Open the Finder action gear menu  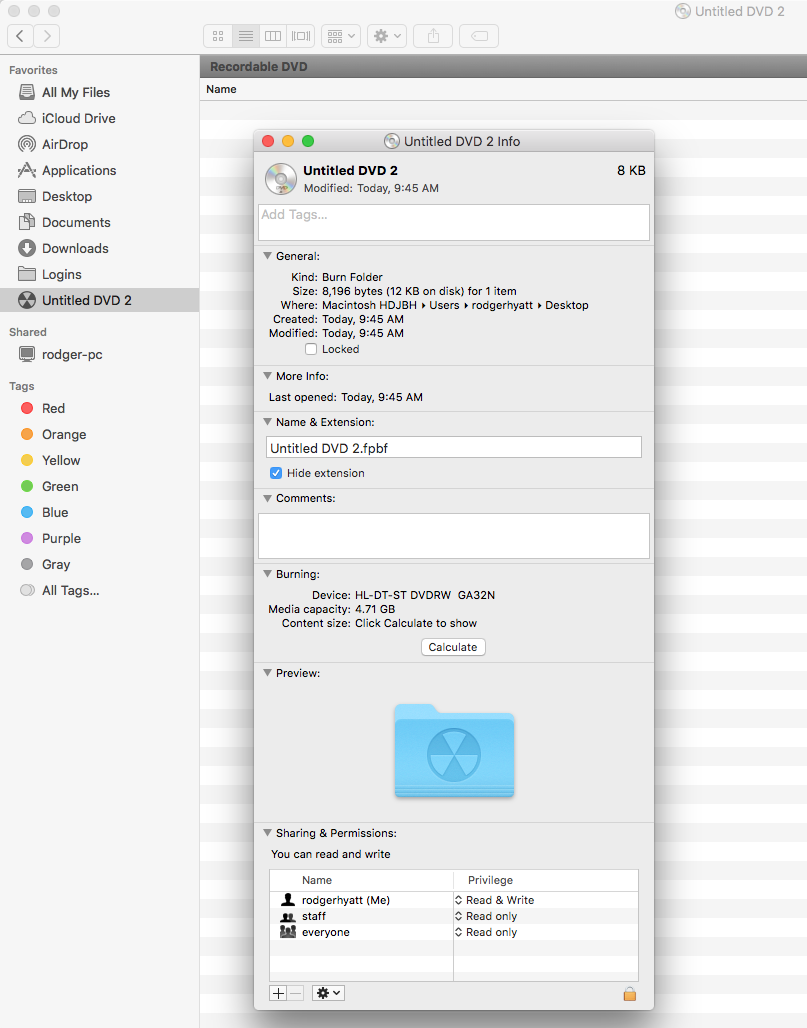tap(387, 36)
